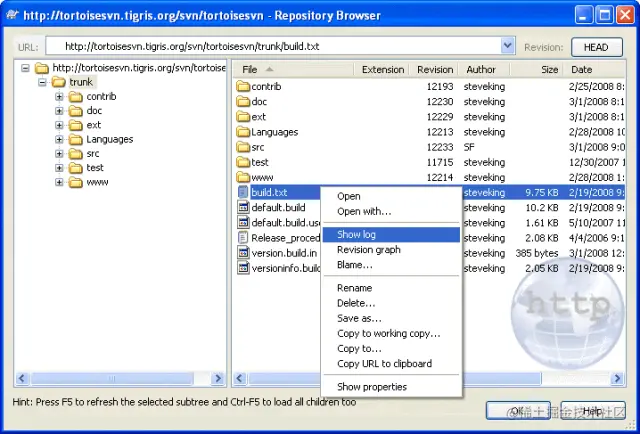Sort by the Size column header
640x434 pixels.
coord(536,70)
